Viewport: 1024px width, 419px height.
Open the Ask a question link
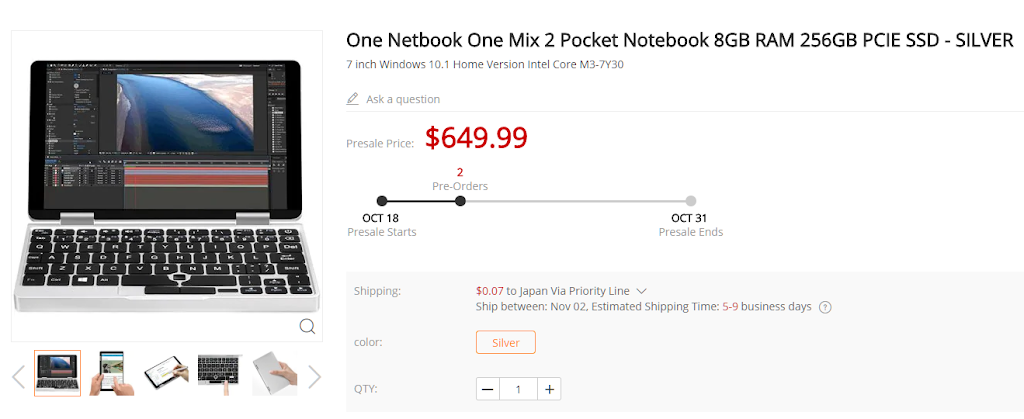pyautogui.click(x=402, y=99)
